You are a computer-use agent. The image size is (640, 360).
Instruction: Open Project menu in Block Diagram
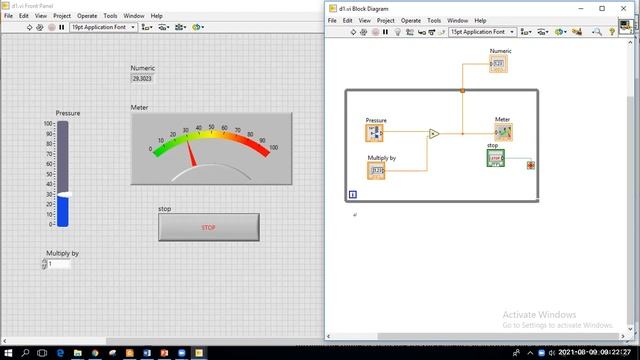pos(386,20)
